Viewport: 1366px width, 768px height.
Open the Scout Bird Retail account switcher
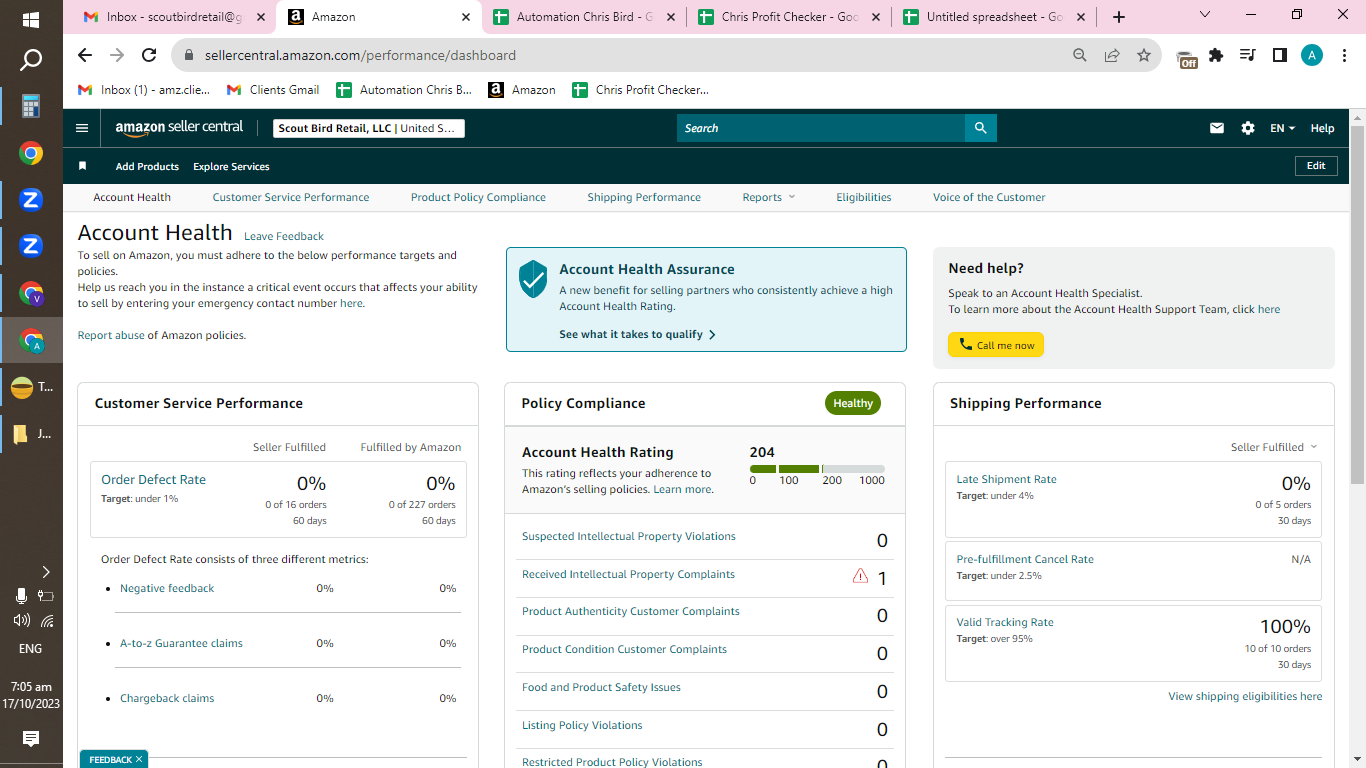369,128
